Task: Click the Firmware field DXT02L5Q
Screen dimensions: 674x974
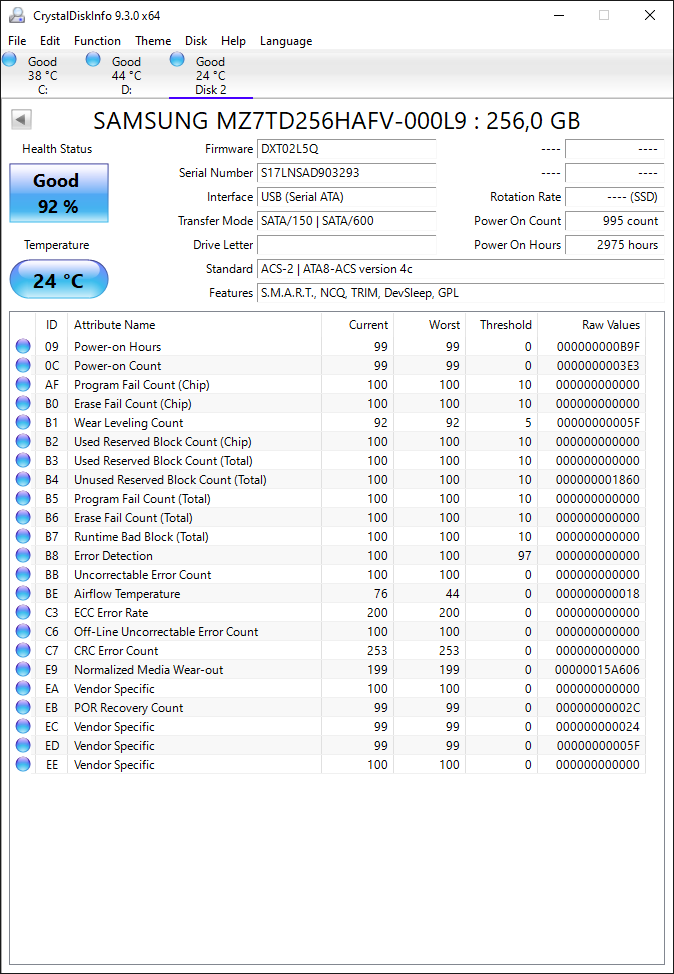Action: tap(347, 149)
